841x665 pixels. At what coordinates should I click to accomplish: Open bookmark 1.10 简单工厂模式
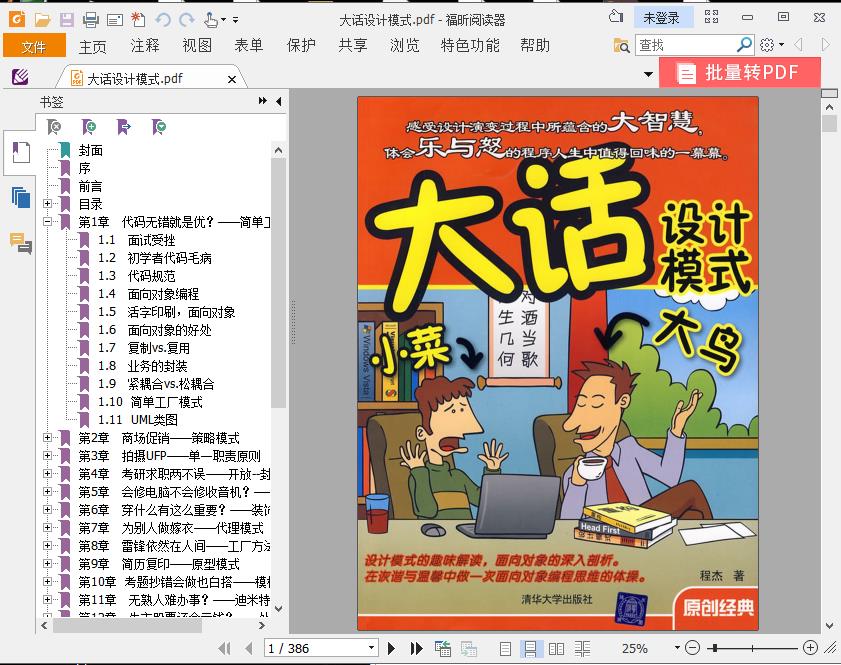150,402
